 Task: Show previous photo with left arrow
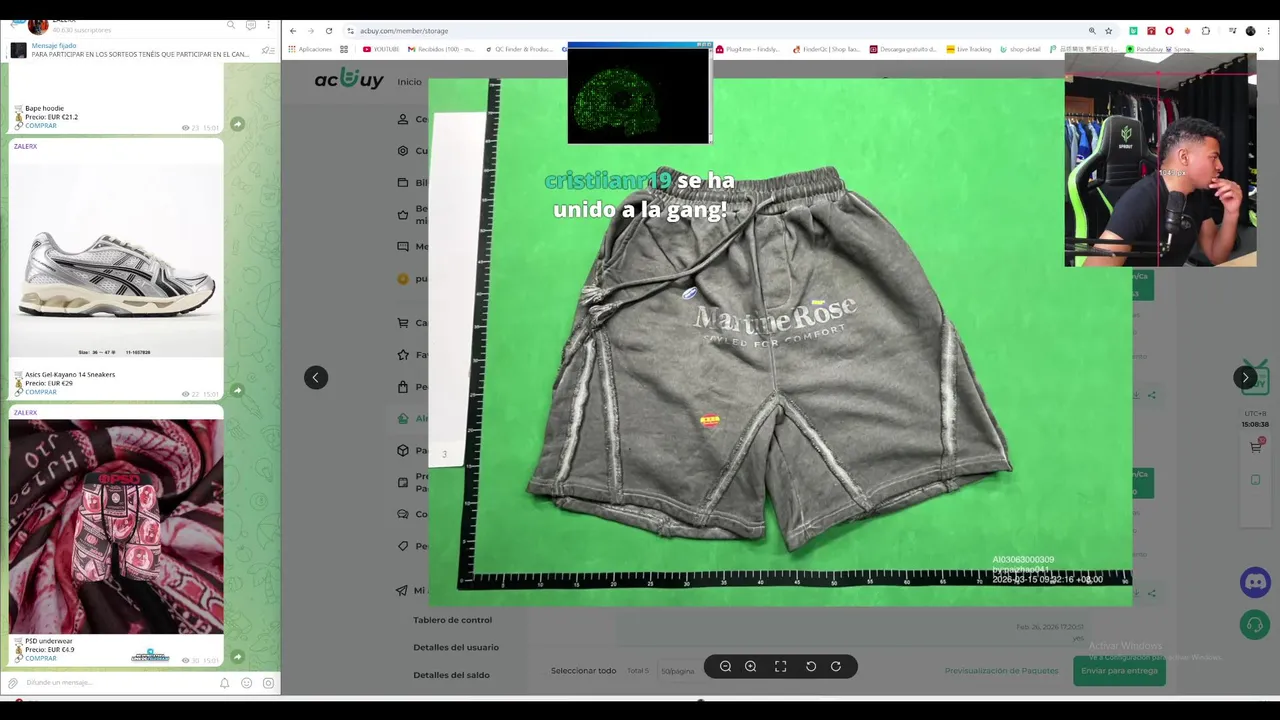tap(316, 377)
